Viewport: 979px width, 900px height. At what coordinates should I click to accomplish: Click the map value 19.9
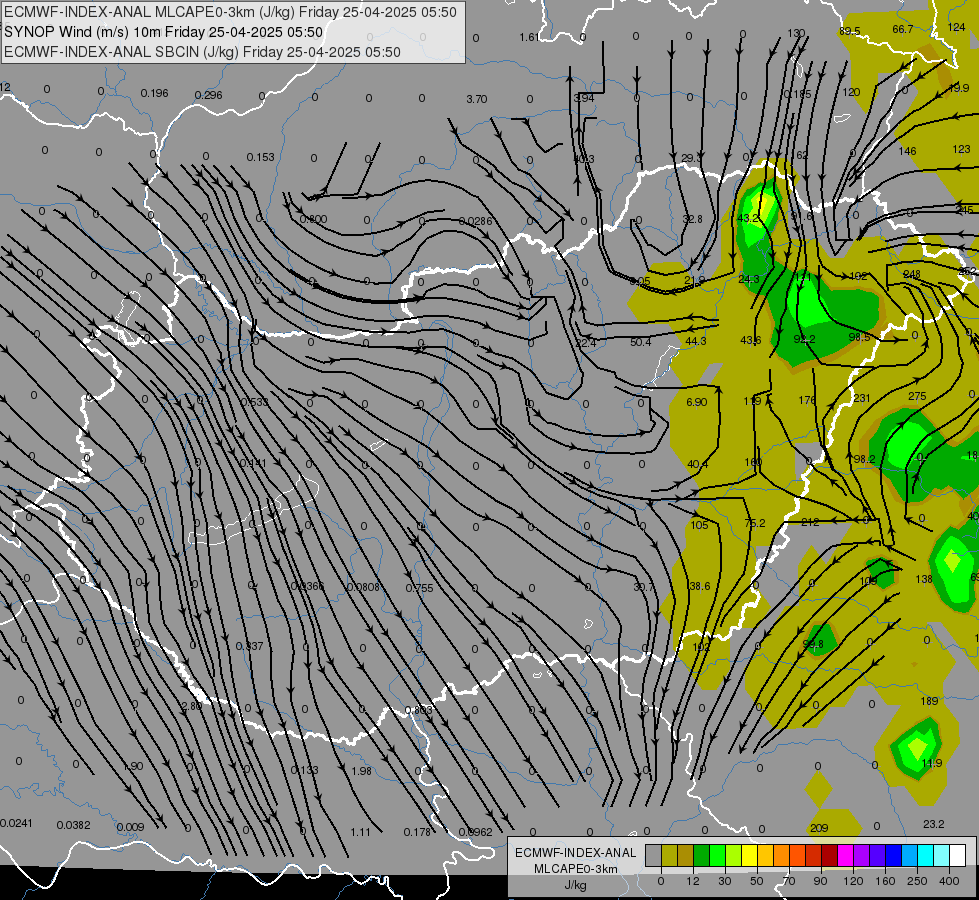958,88
